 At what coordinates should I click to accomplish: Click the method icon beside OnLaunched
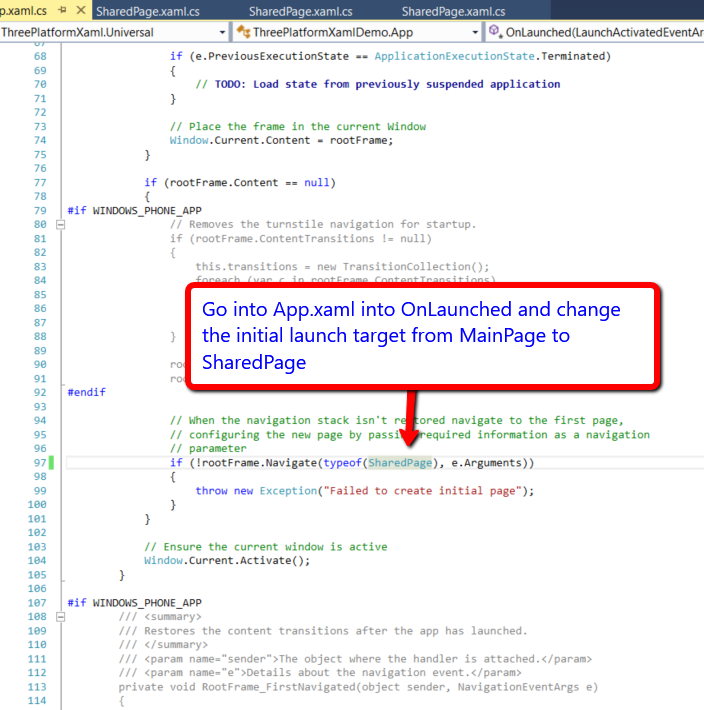pos(494,32)
